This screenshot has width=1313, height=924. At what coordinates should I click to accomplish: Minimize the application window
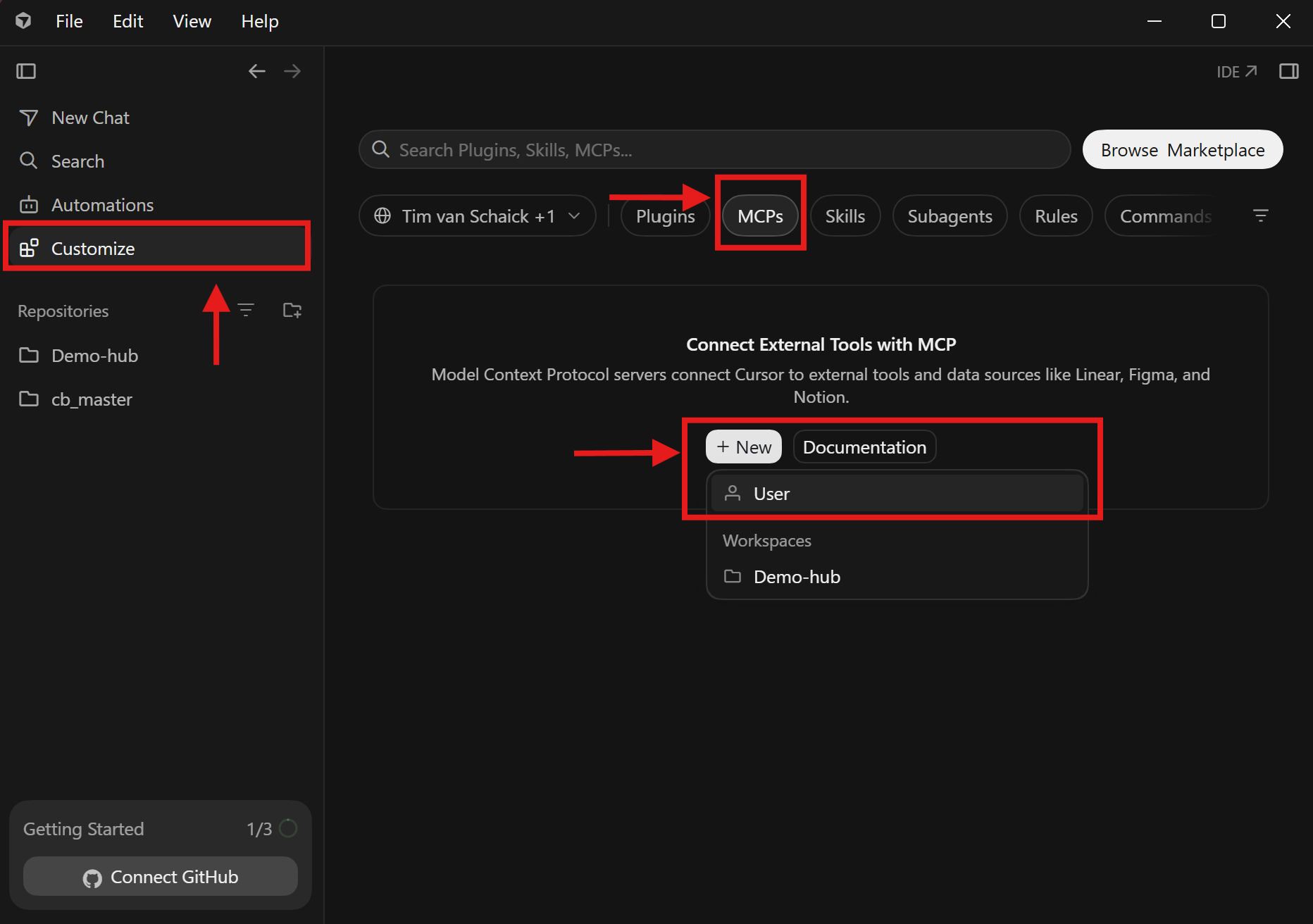pyautogui.click(x=1155, y=21)
